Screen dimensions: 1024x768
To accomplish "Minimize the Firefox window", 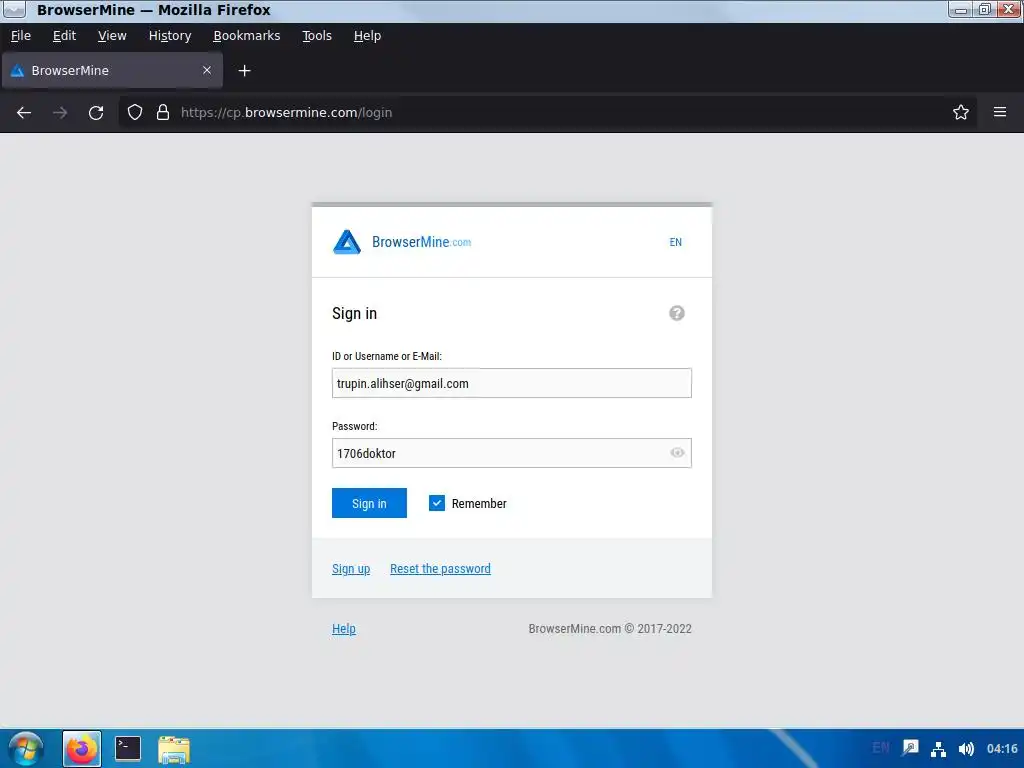I will tap(961, 9).
